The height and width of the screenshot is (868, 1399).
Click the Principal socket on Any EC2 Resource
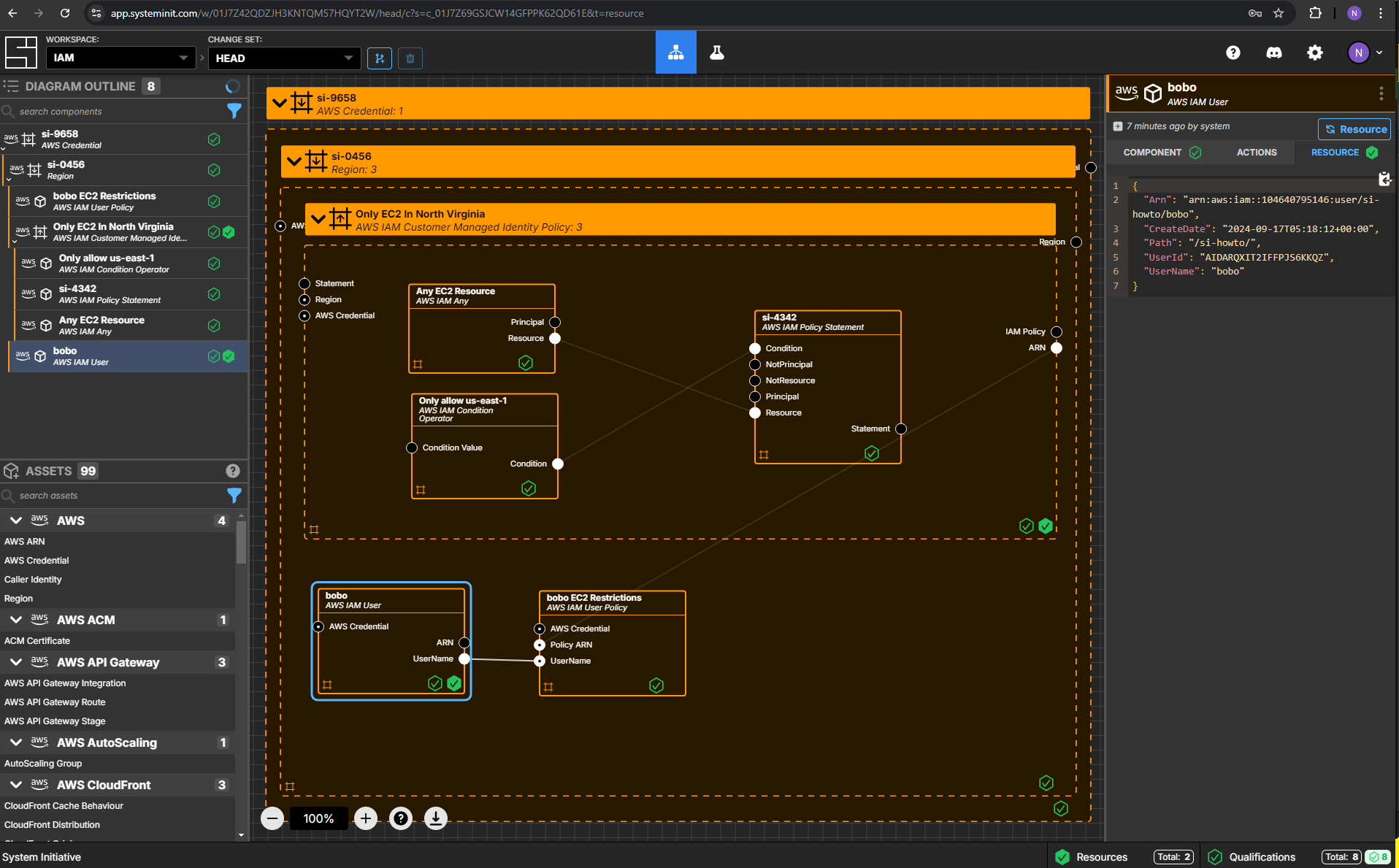(555, 322)
